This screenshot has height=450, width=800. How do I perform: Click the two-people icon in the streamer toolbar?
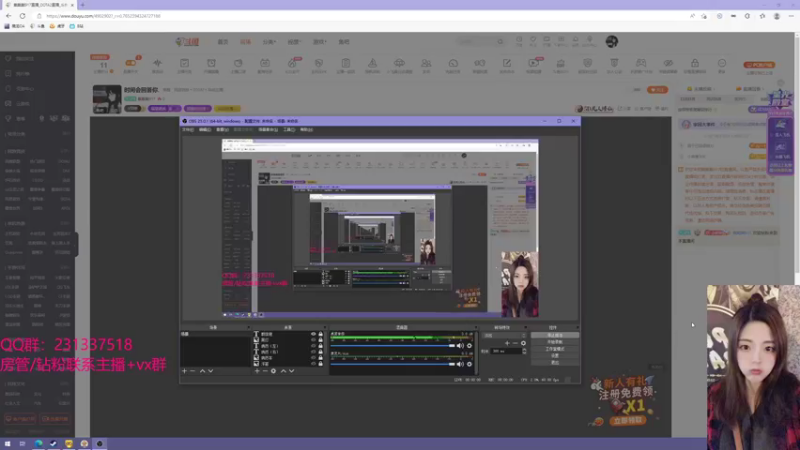coord(426,63)
